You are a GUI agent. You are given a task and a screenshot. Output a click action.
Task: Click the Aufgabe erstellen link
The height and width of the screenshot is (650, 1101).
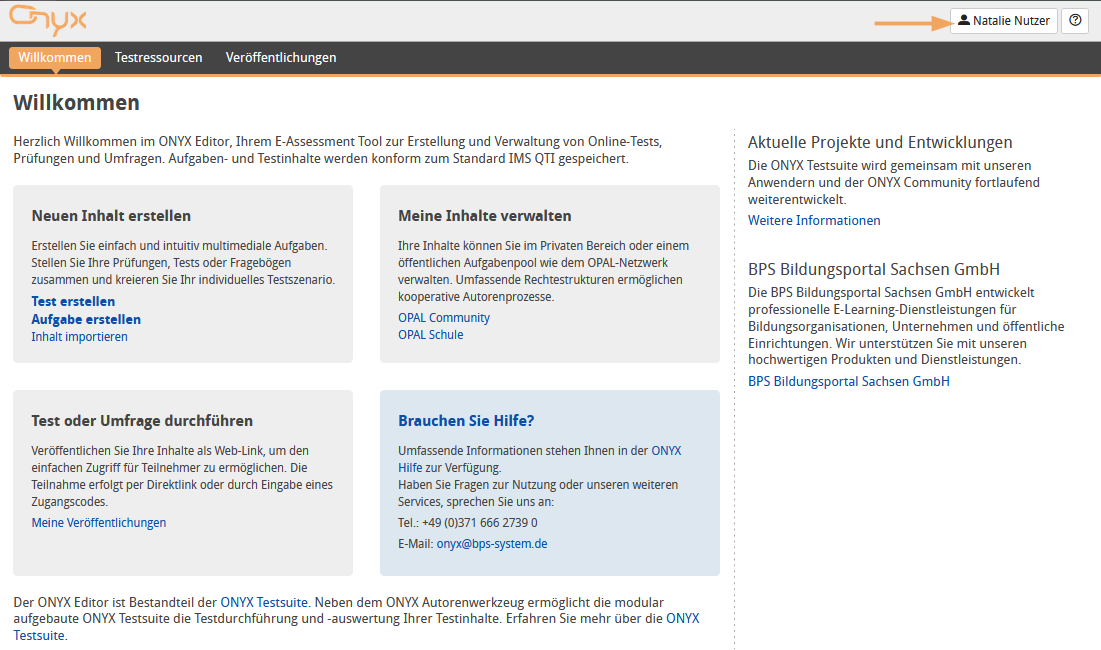click(x=86, y=319)
